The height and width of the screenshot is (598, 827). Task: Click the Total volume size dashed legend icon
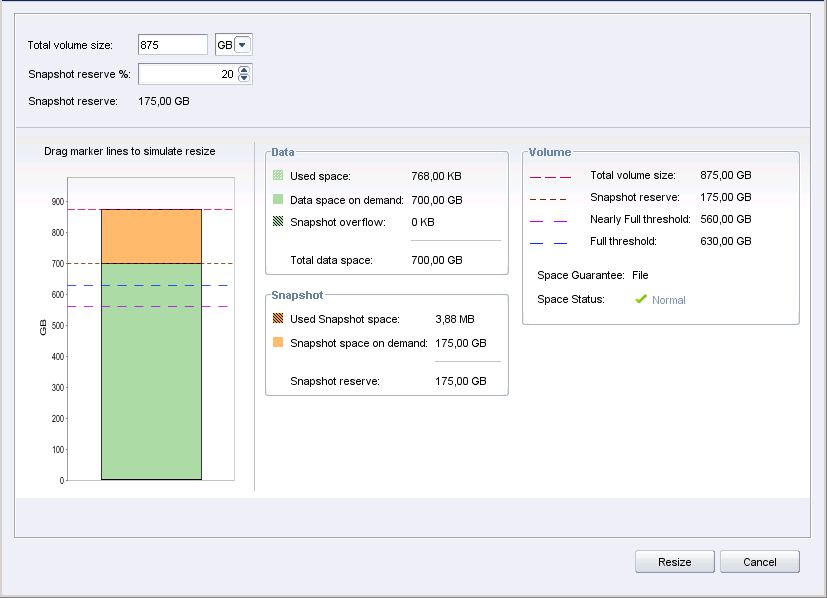552,176
